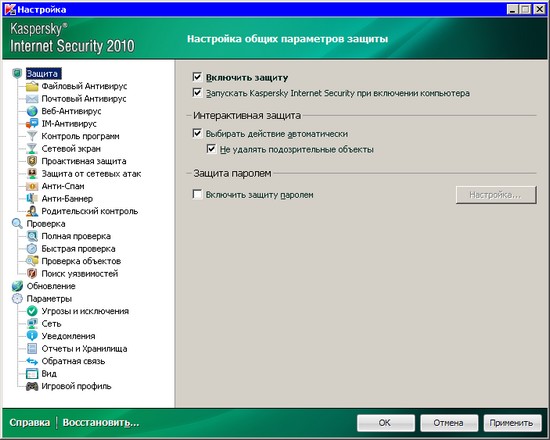This screenshot has width=550, height=440.
Task: Open Защита от сетевых атак
Action: click(x=91, y=174)
